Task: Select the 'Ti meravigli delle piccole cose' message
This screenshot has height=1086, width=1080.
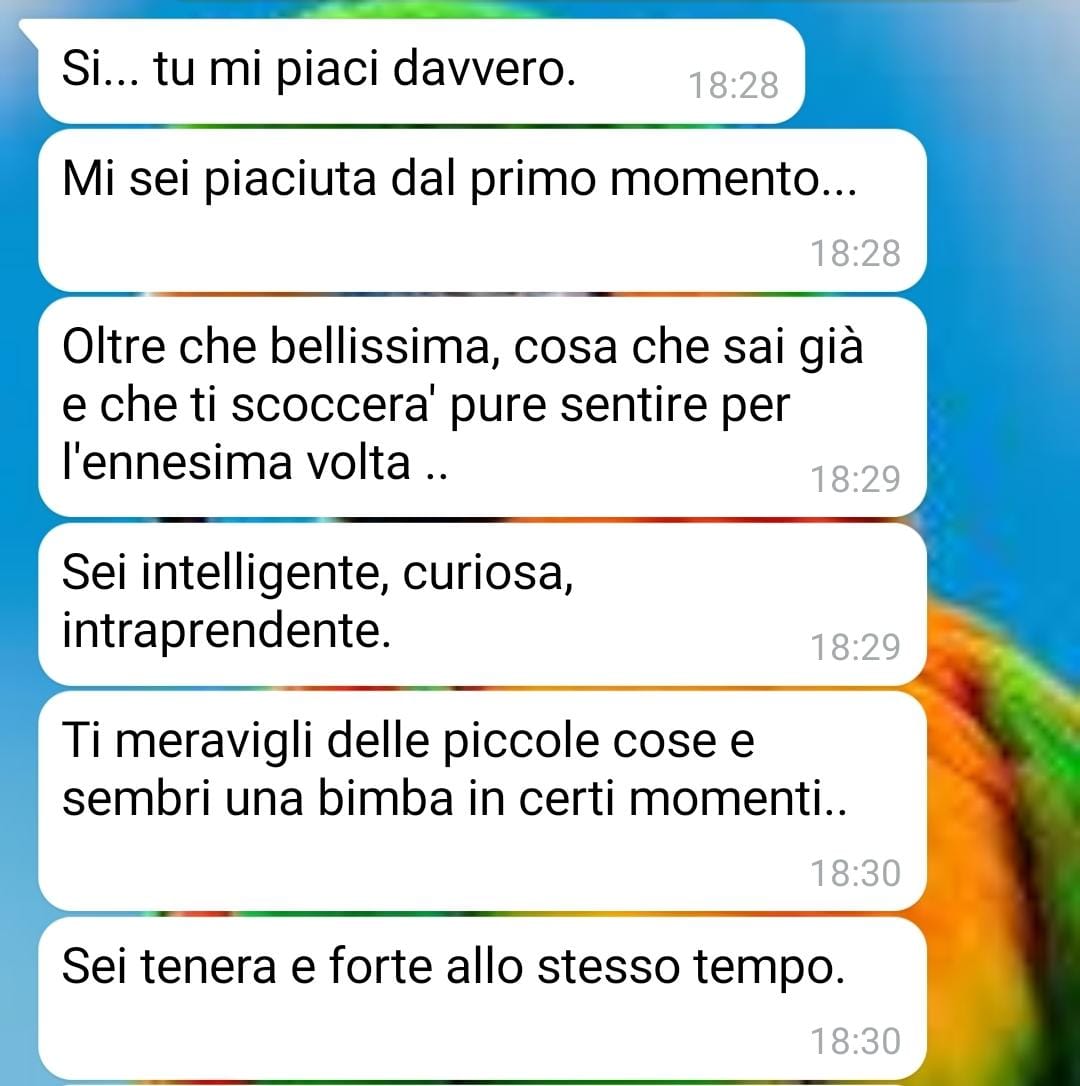Action: click(x=482, y=801)
